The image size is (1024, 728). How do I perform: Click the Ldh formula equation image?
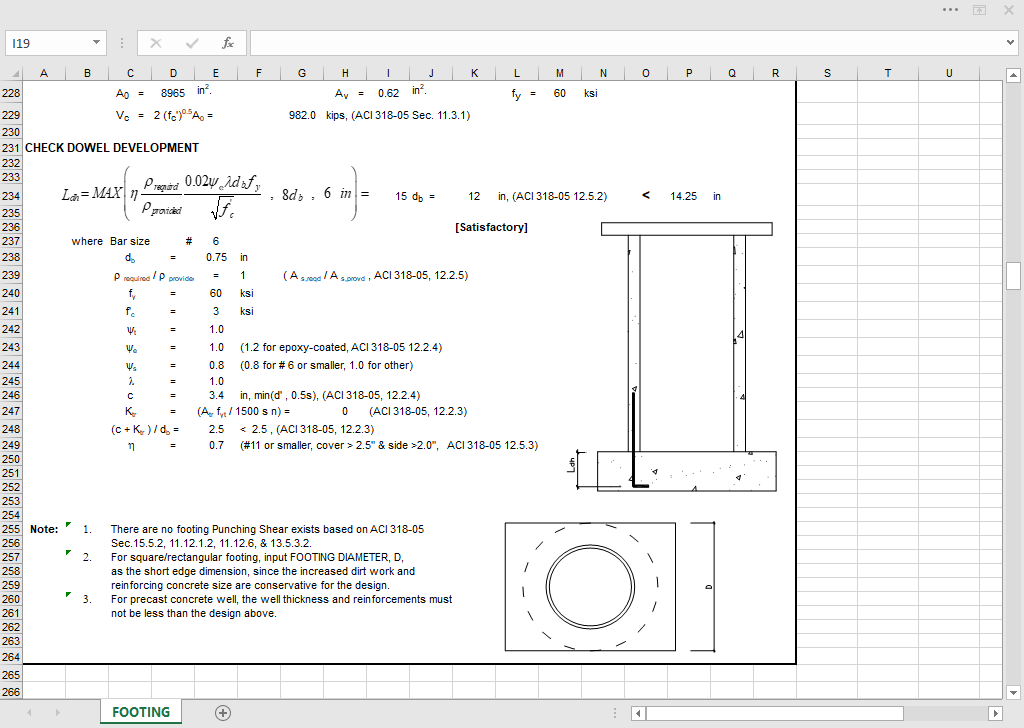[216, 193]
